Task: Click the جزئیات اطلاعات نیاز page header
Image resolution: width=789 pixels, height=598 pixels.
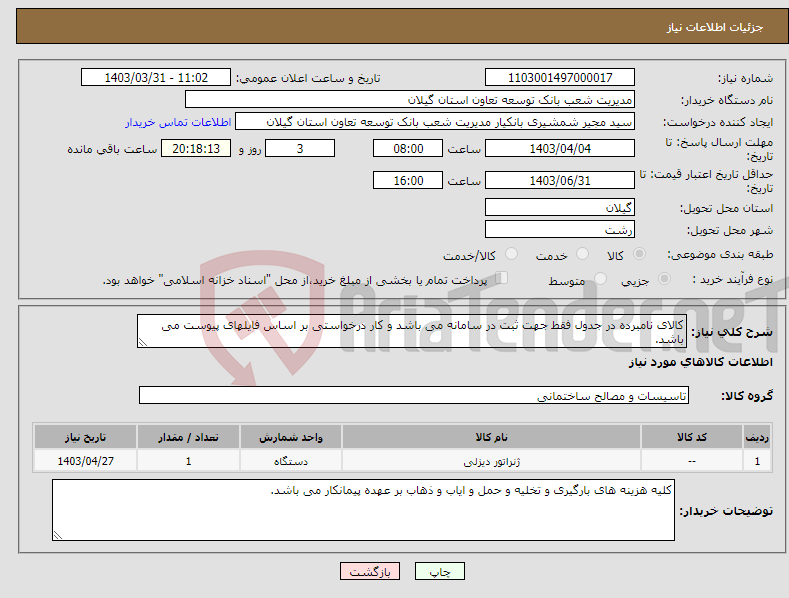Action: [x=715, y=27]
